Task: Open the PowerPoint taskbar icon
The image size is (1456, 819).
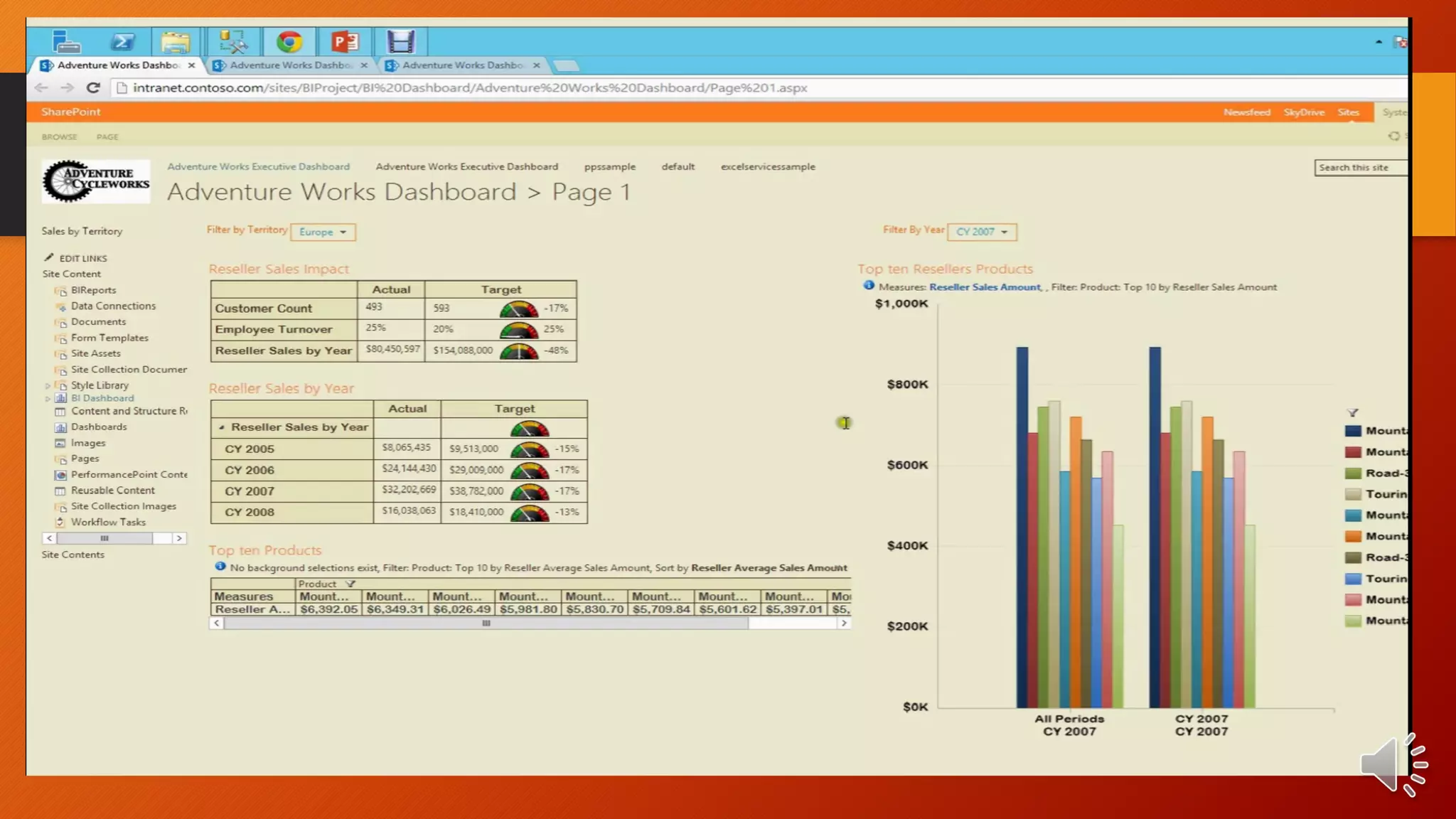Action: click(x=345, y=42)
